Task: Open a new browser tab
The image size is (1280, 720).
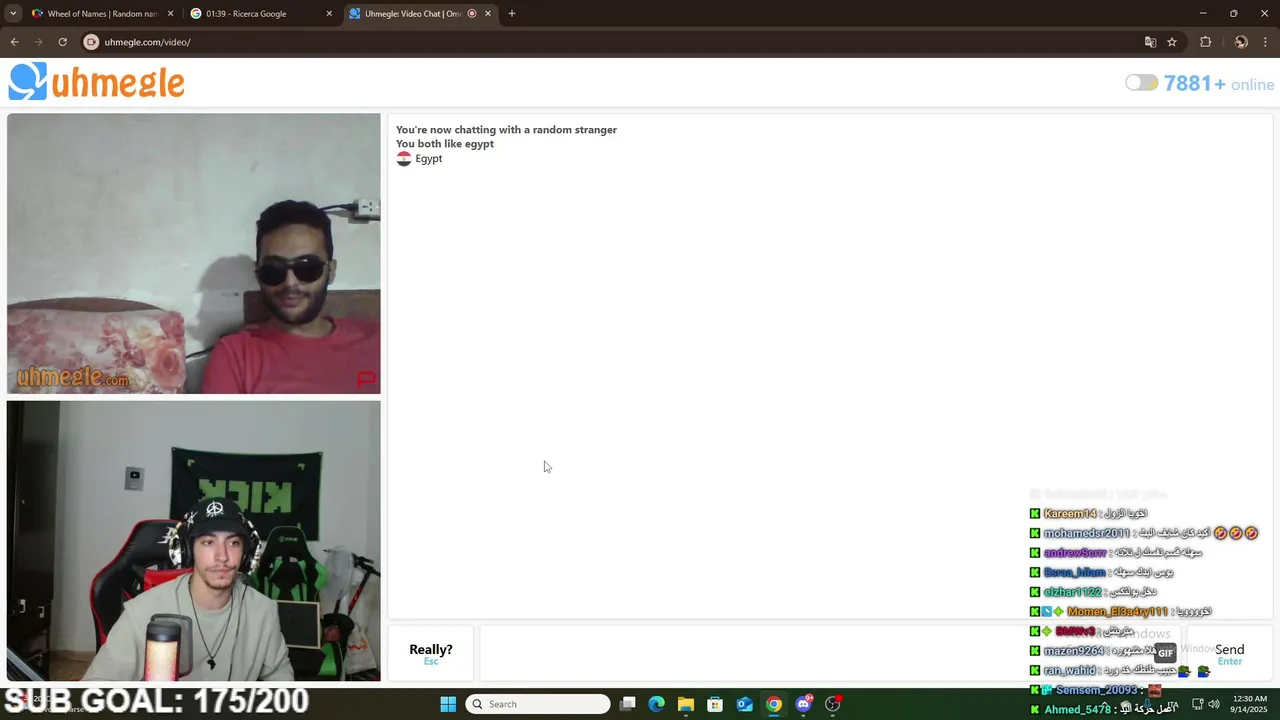Action: [512, 14]
